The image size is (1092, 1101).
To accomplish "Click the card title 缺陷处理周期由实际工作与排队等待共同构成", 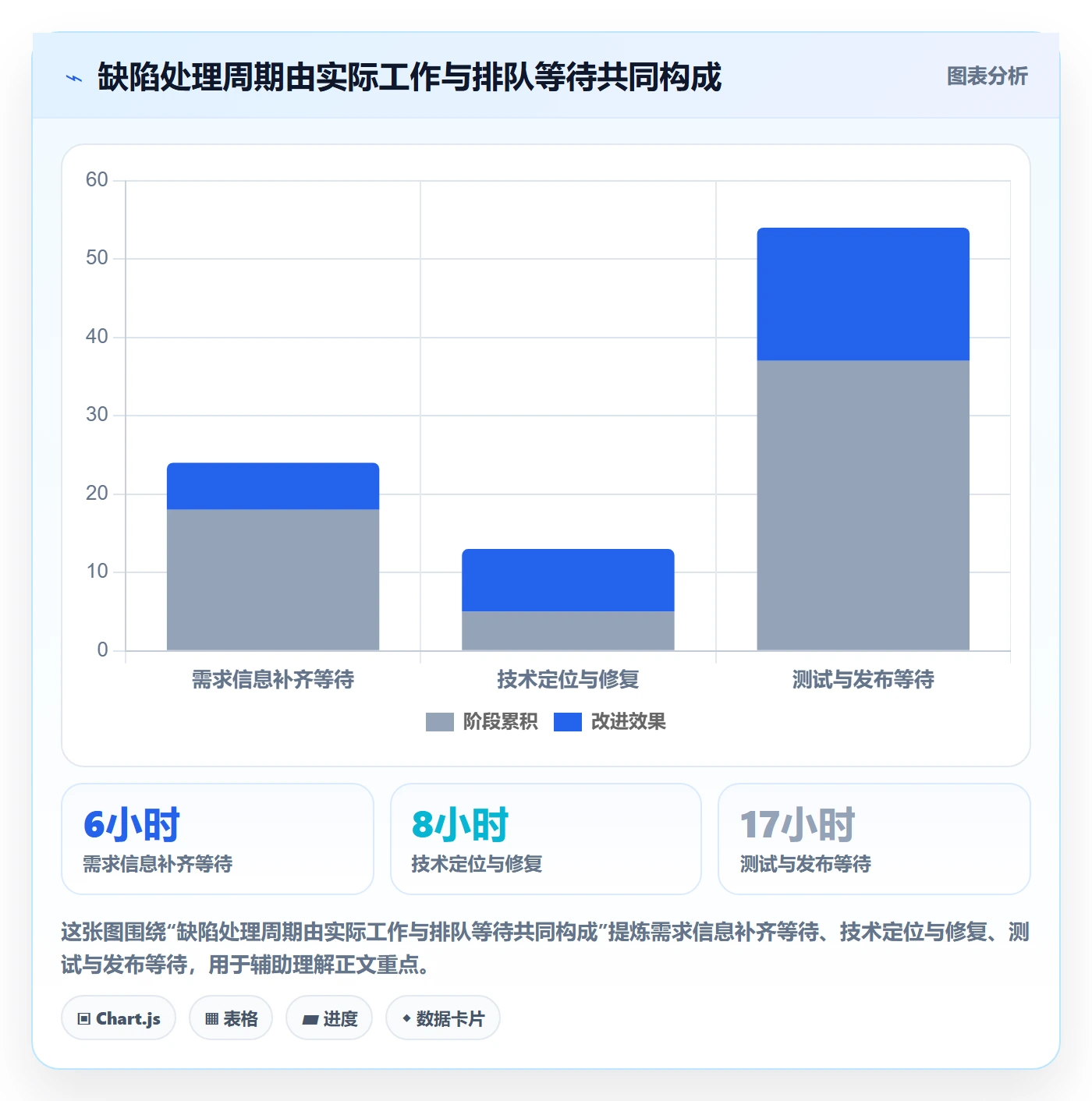I will pyautogui.click(x=409, y=77).
